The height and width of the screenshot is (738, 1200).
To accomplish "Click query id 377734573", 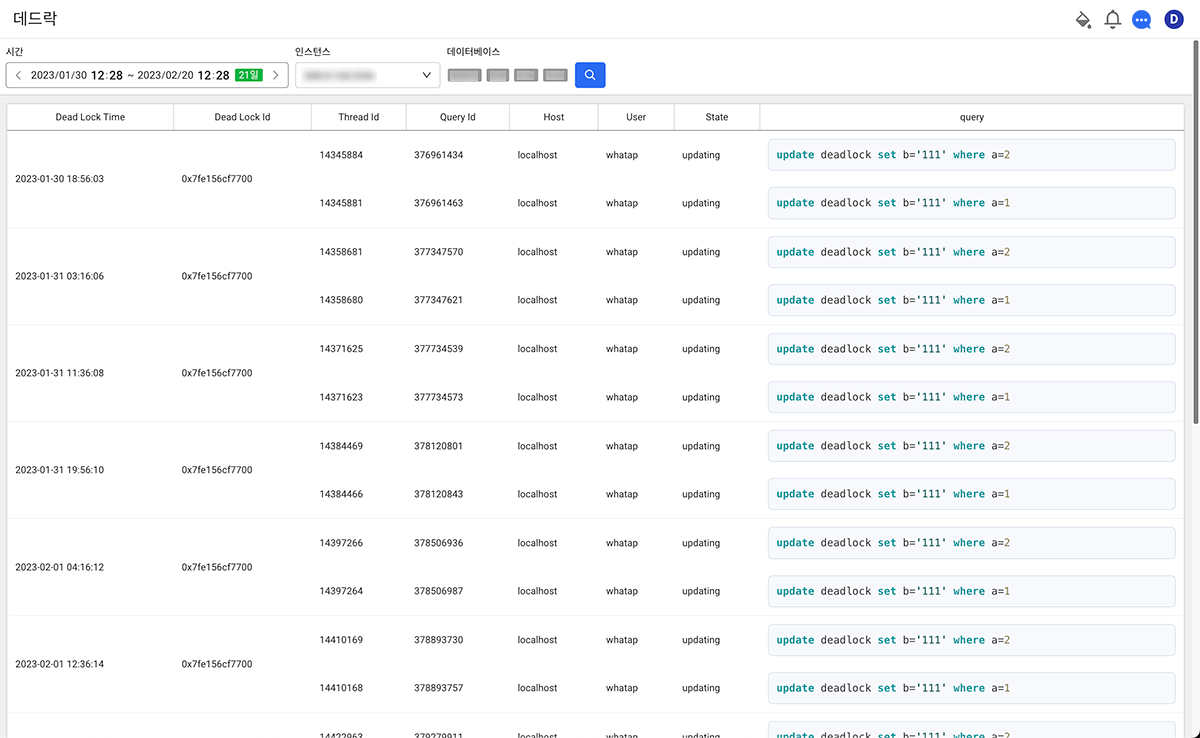I will coord(438,397).
